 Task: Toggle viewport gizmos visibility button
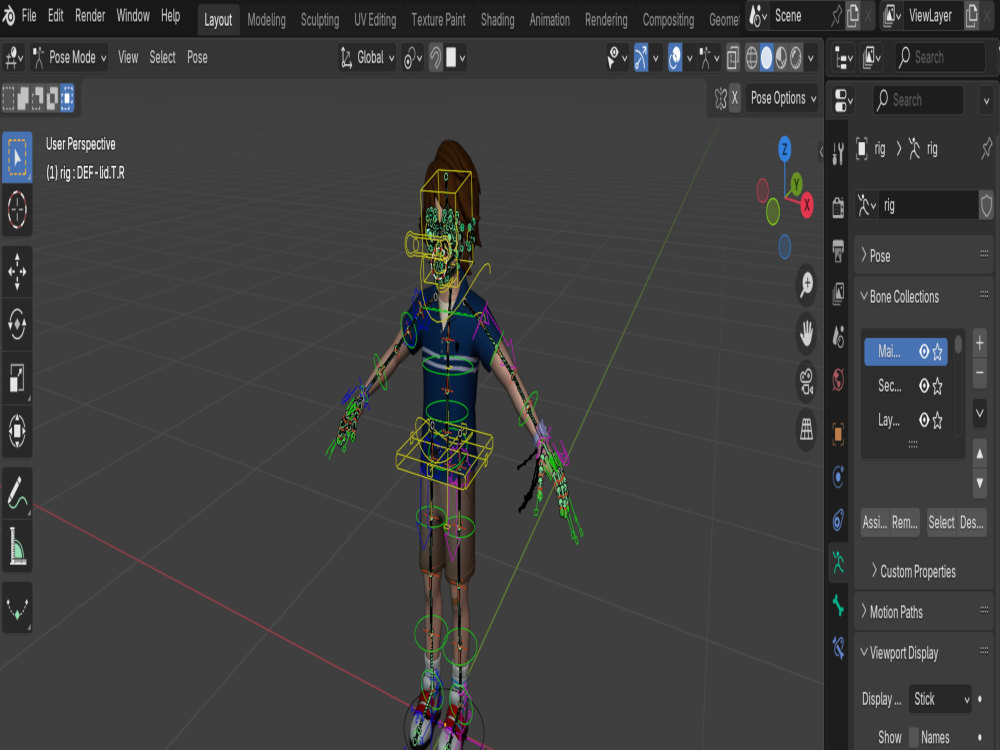click(641, 57)
